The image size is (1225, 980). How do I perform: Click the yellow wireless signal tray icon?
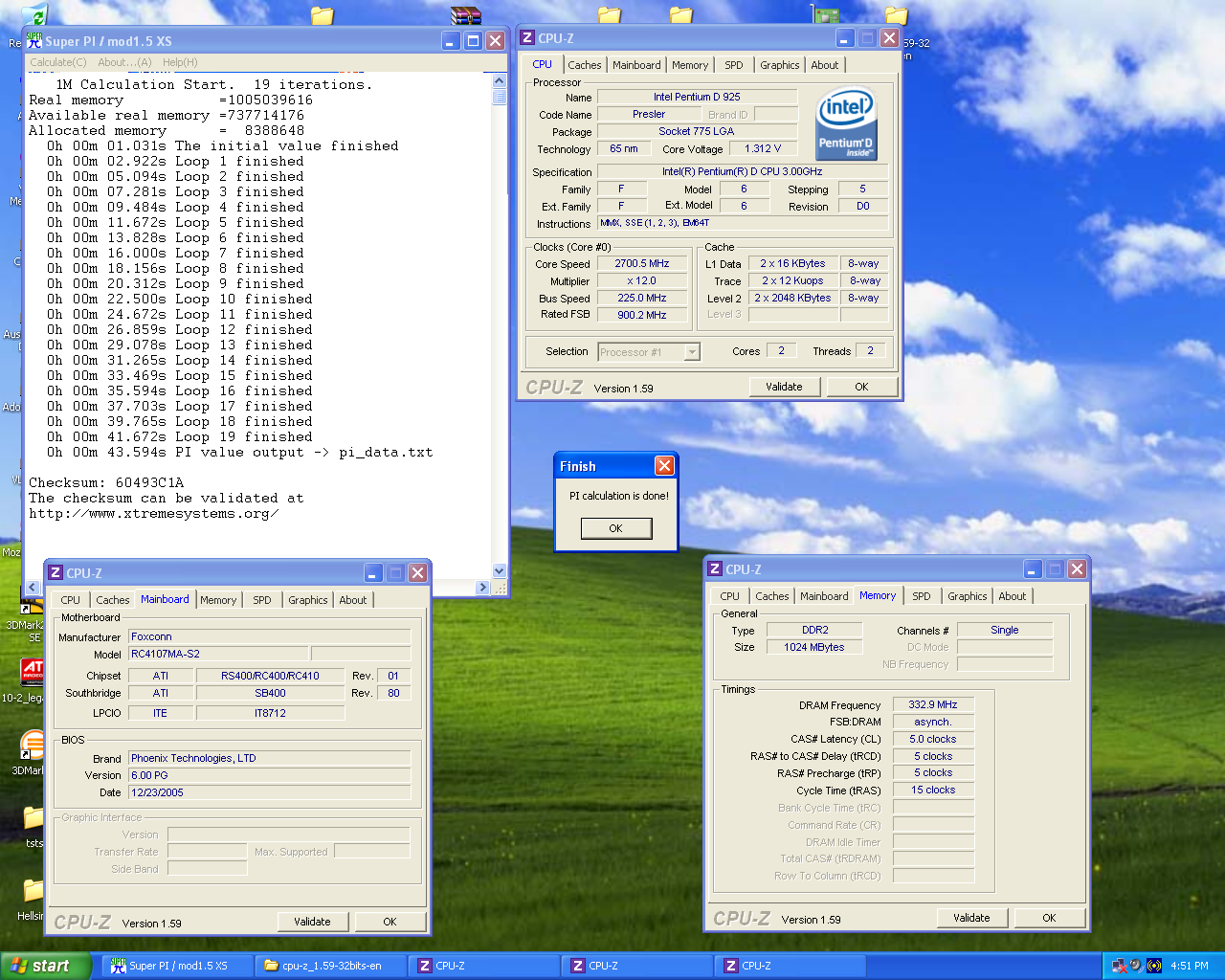pos(1154,966)
